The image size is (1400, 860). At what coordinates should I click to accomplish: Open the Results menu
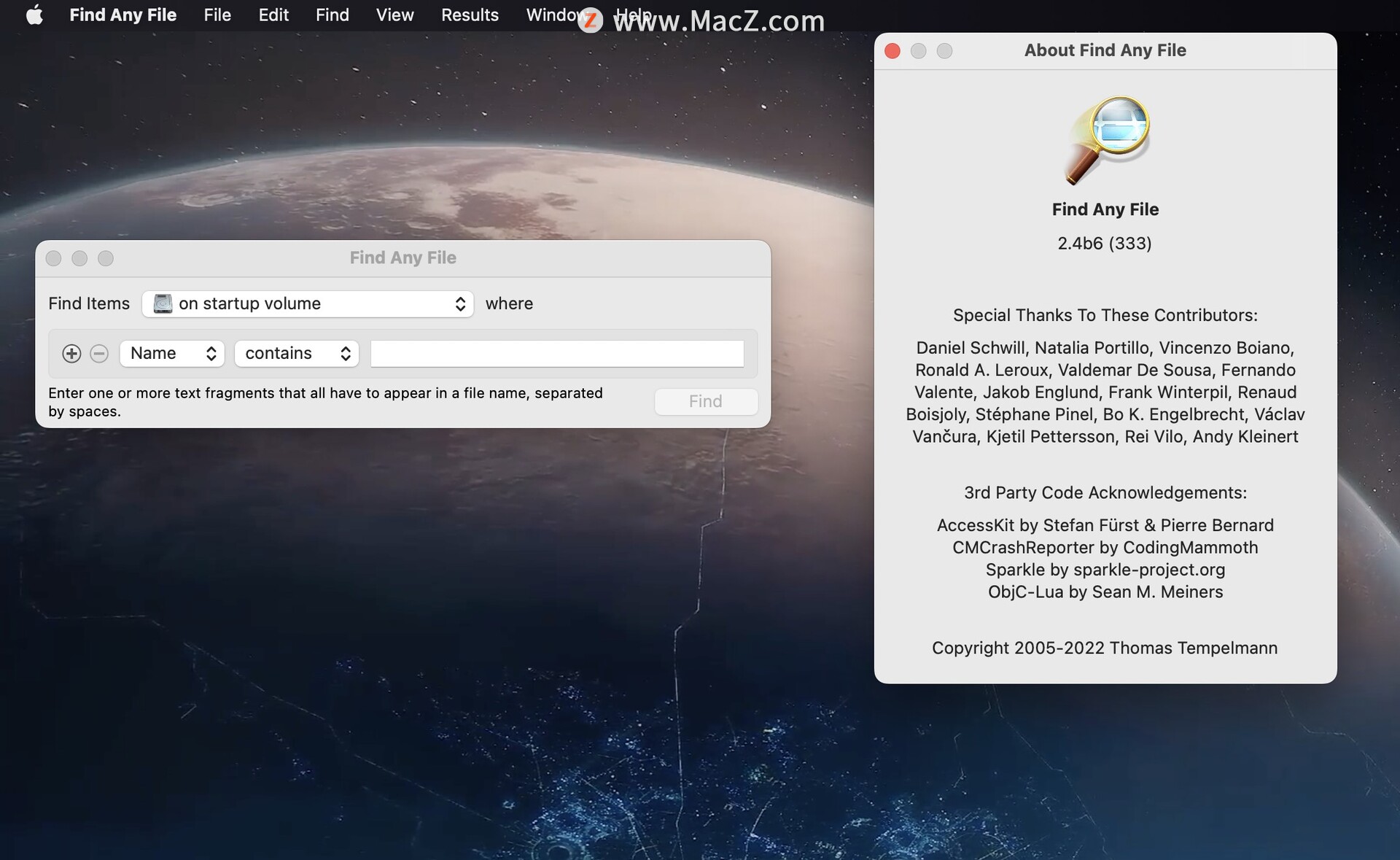click(x=470, y=15)
